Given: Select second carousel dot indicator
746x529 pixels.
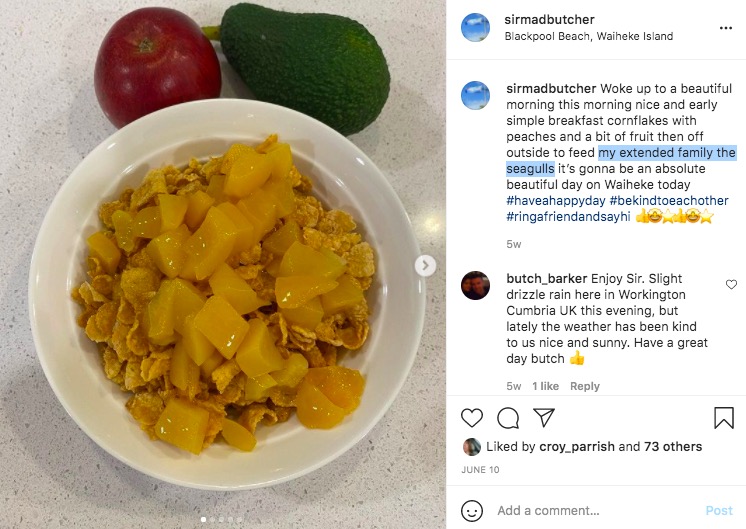Looking at the screenshot, I should click(x=213, y=519).
